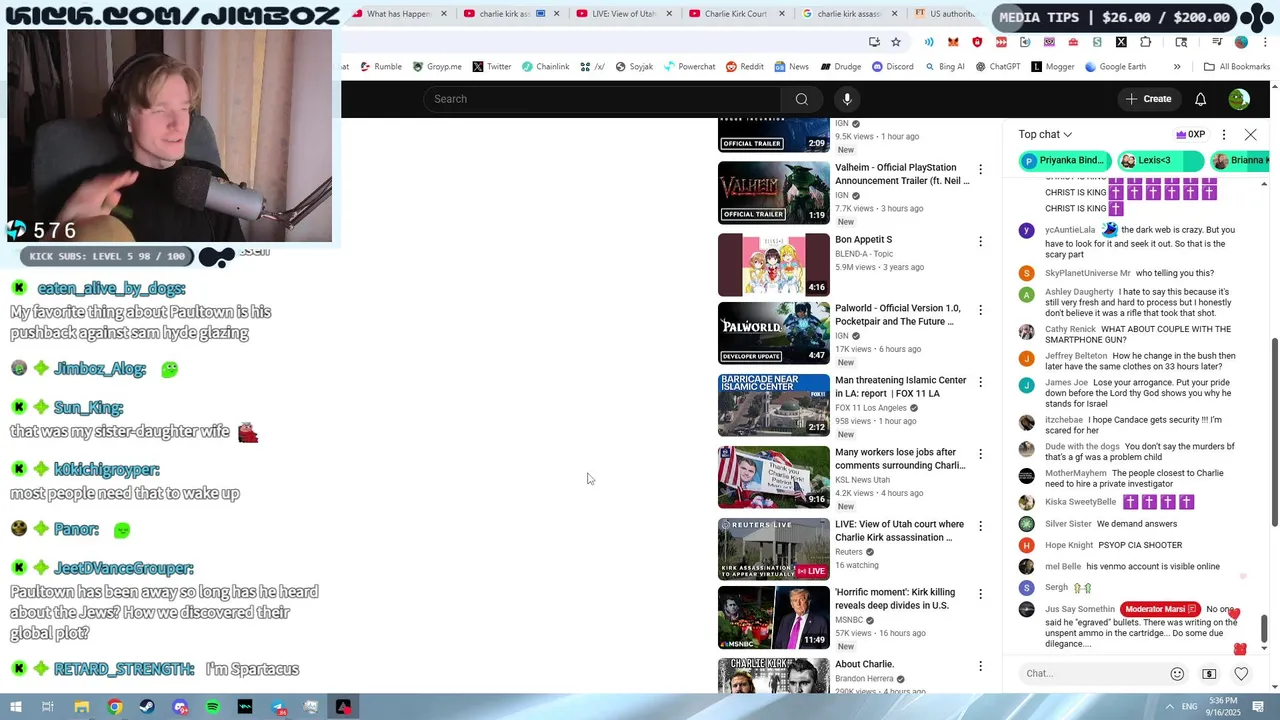This screenshot has height=720, width=1280.
Task: Open Super Chat dollar icon
Action: pyautogui.click(x=1209, y=674)
